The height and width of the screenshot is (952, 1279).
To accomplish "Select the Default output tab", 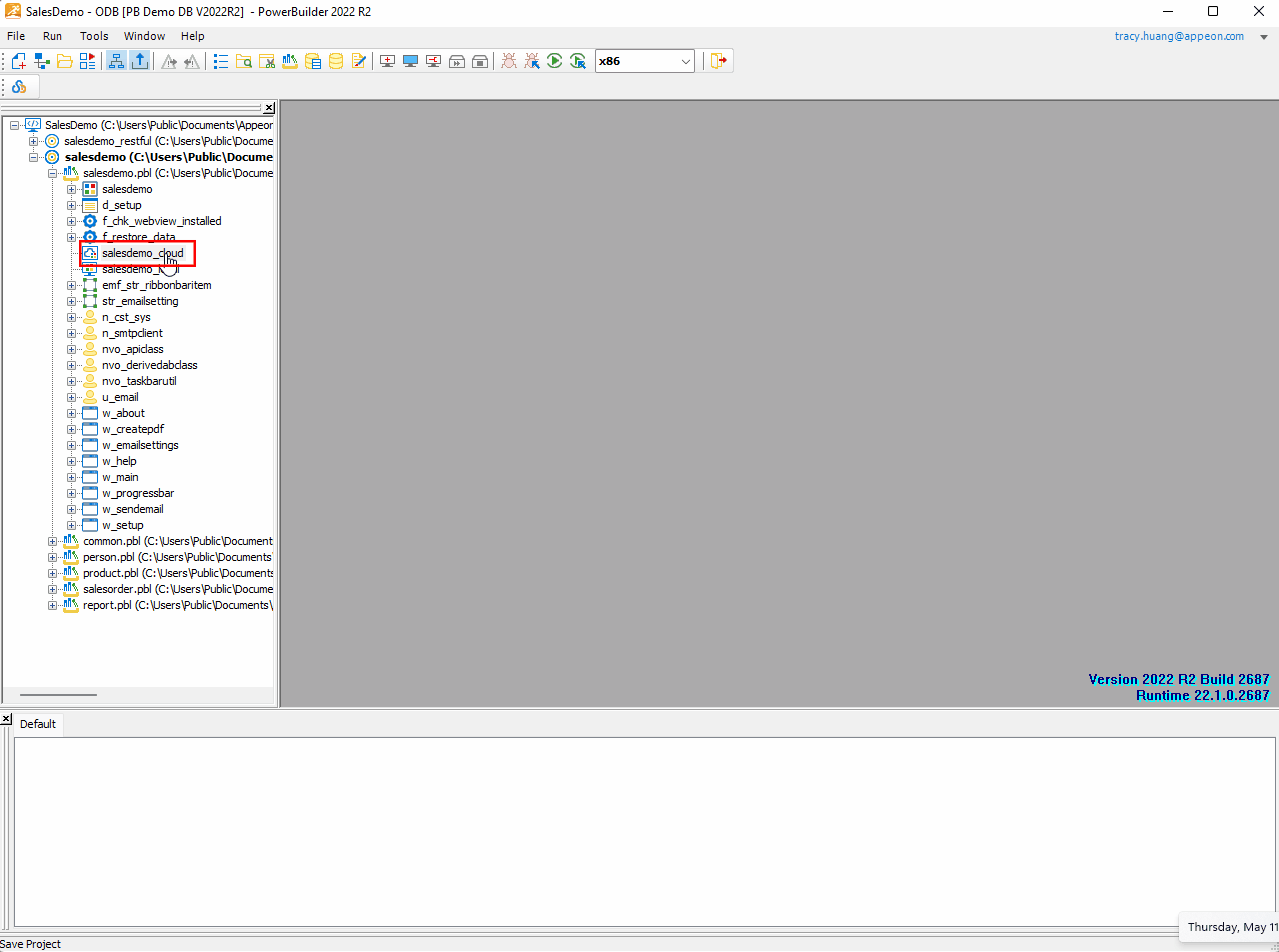I will point(38,724).
